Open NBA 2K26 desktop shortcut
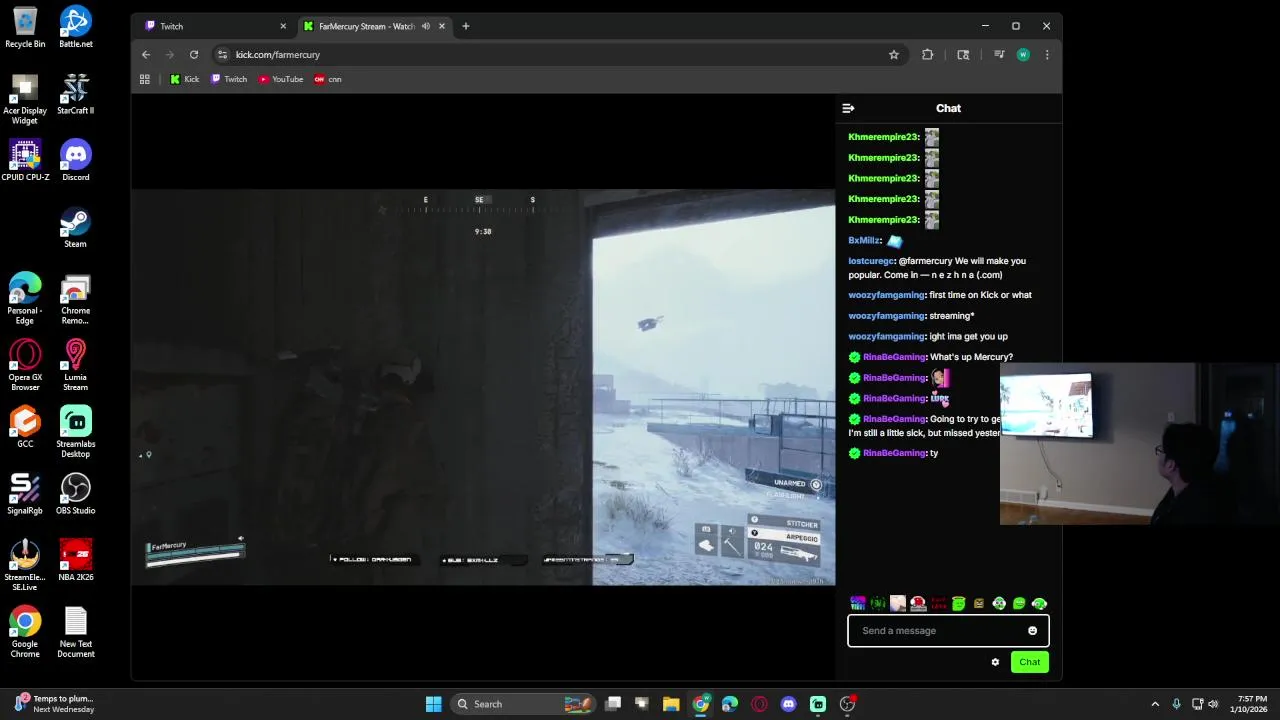1280x720 pixels. point(75,560)
